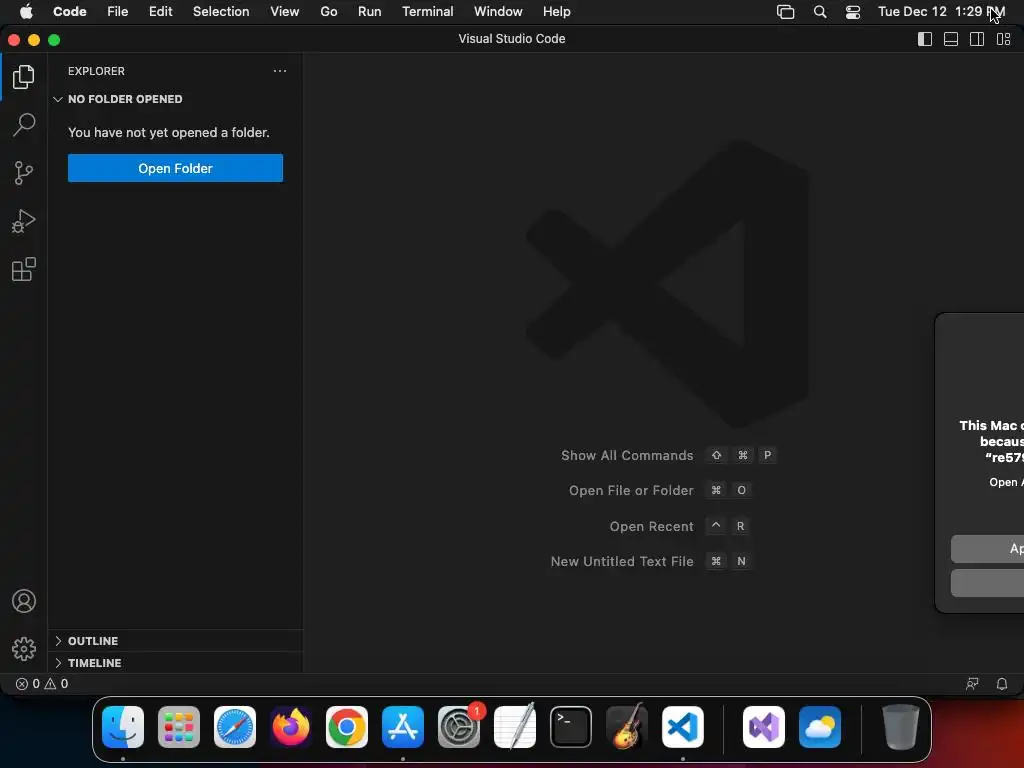Viewport: 1024px width, 768px height.
Task: Open the Run menu
Action: point(370,12)
